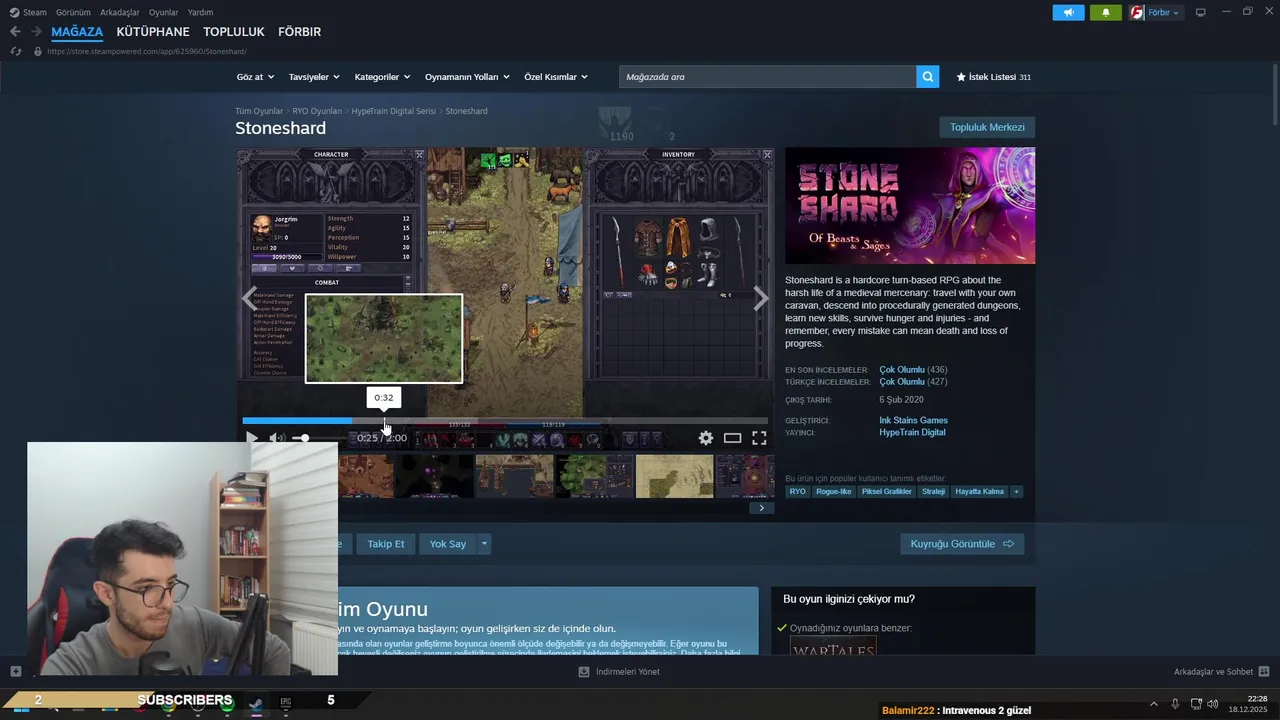Open the green notifications bell

[1106, 13]
